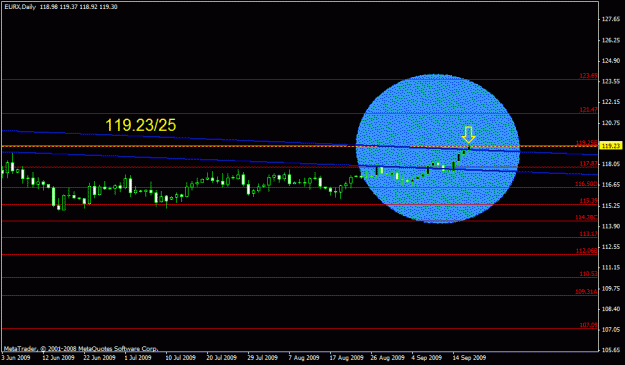Click the 111.15 price axis label

[611, 267]
